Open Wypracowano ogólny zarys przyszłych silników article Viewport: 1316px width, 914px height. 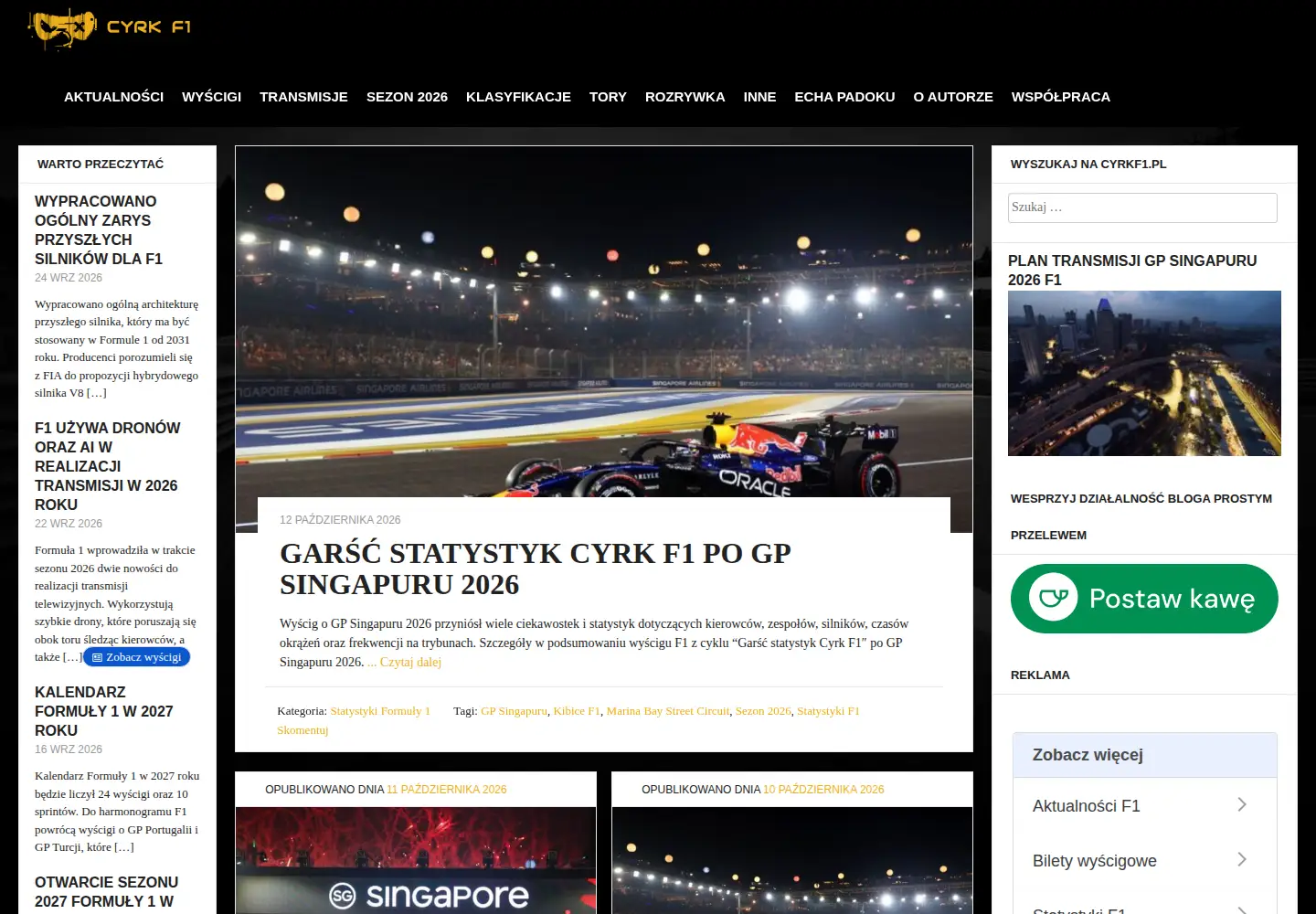(x=99, y=229)
